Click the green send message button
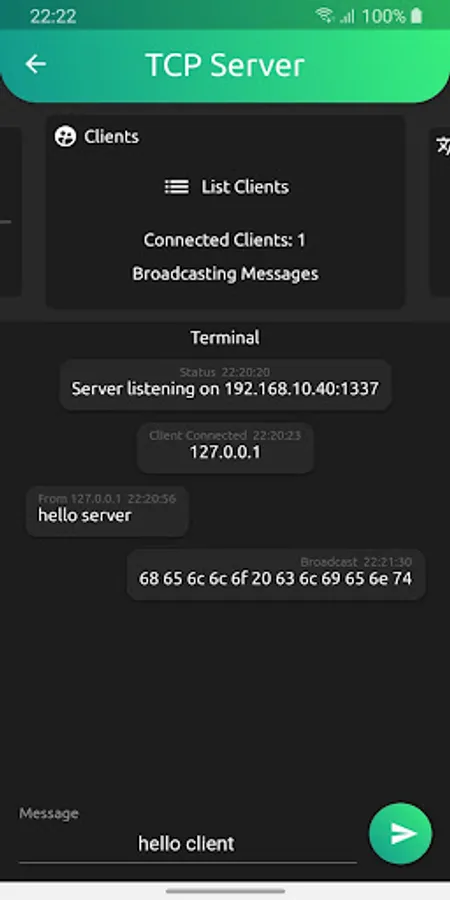The width and height of the screenshot is (450, 900). tap(400, 833)
